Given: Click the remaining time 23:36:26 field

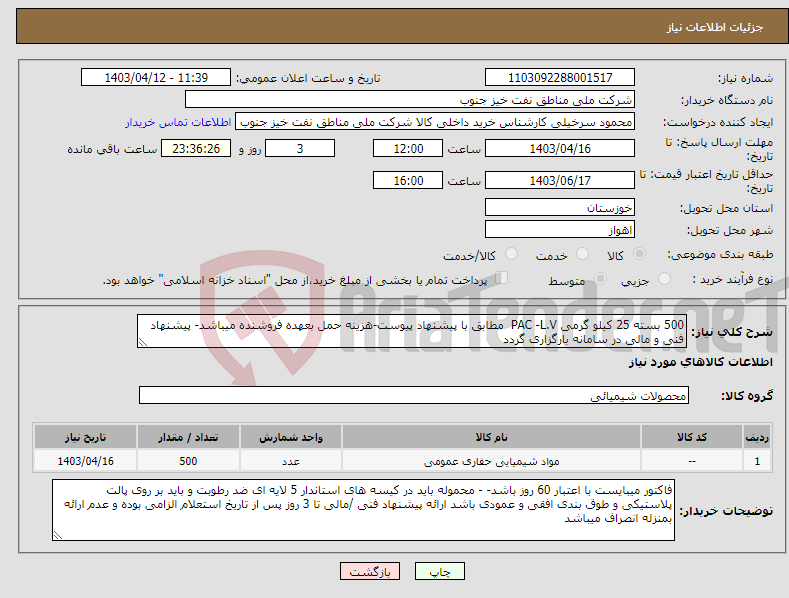Looking at the screenshot, I should [196, 148].
